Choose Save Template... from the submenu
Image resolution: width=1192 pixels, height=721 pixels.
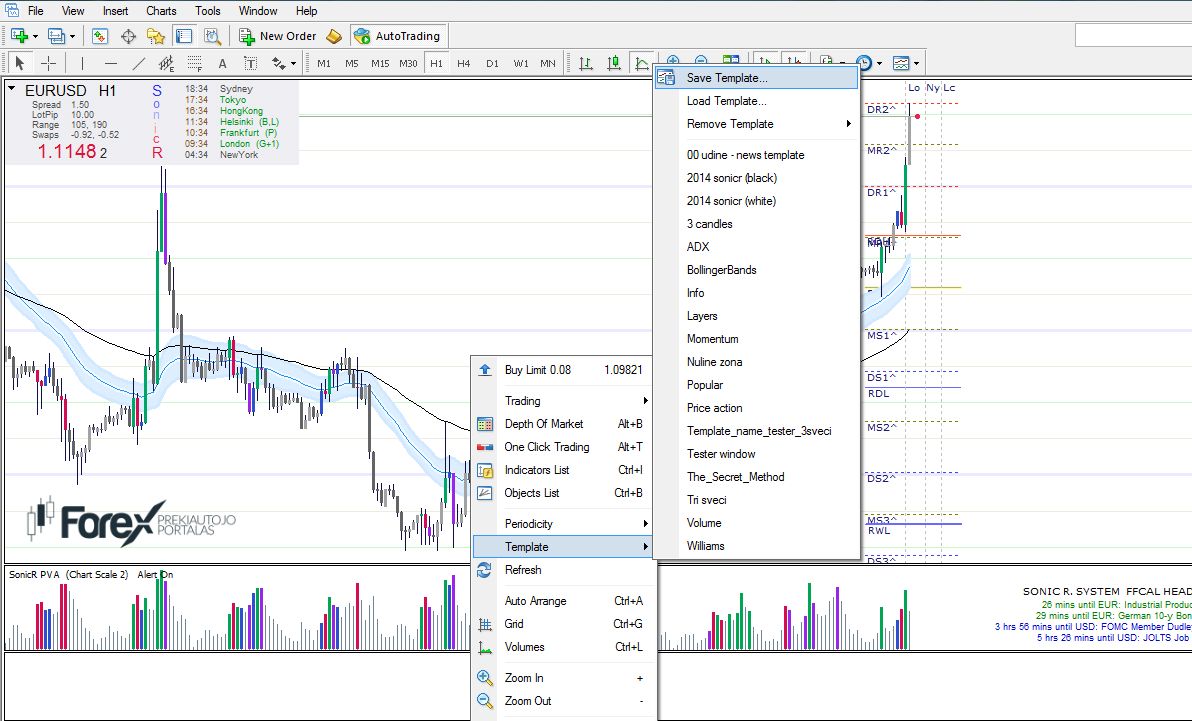757,78
